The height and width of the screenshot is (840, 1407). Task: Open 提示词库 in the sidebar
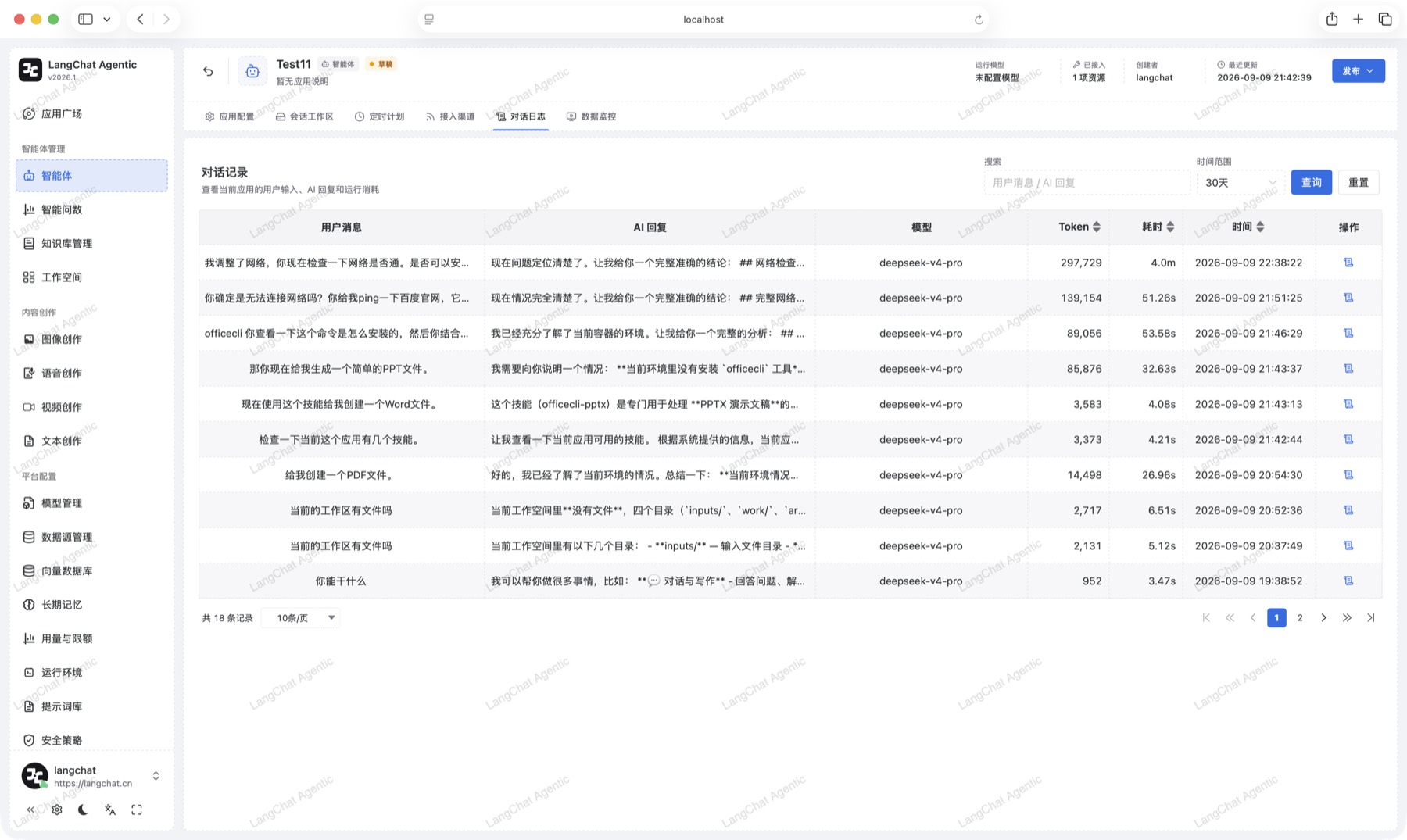(x=91, y=706)
